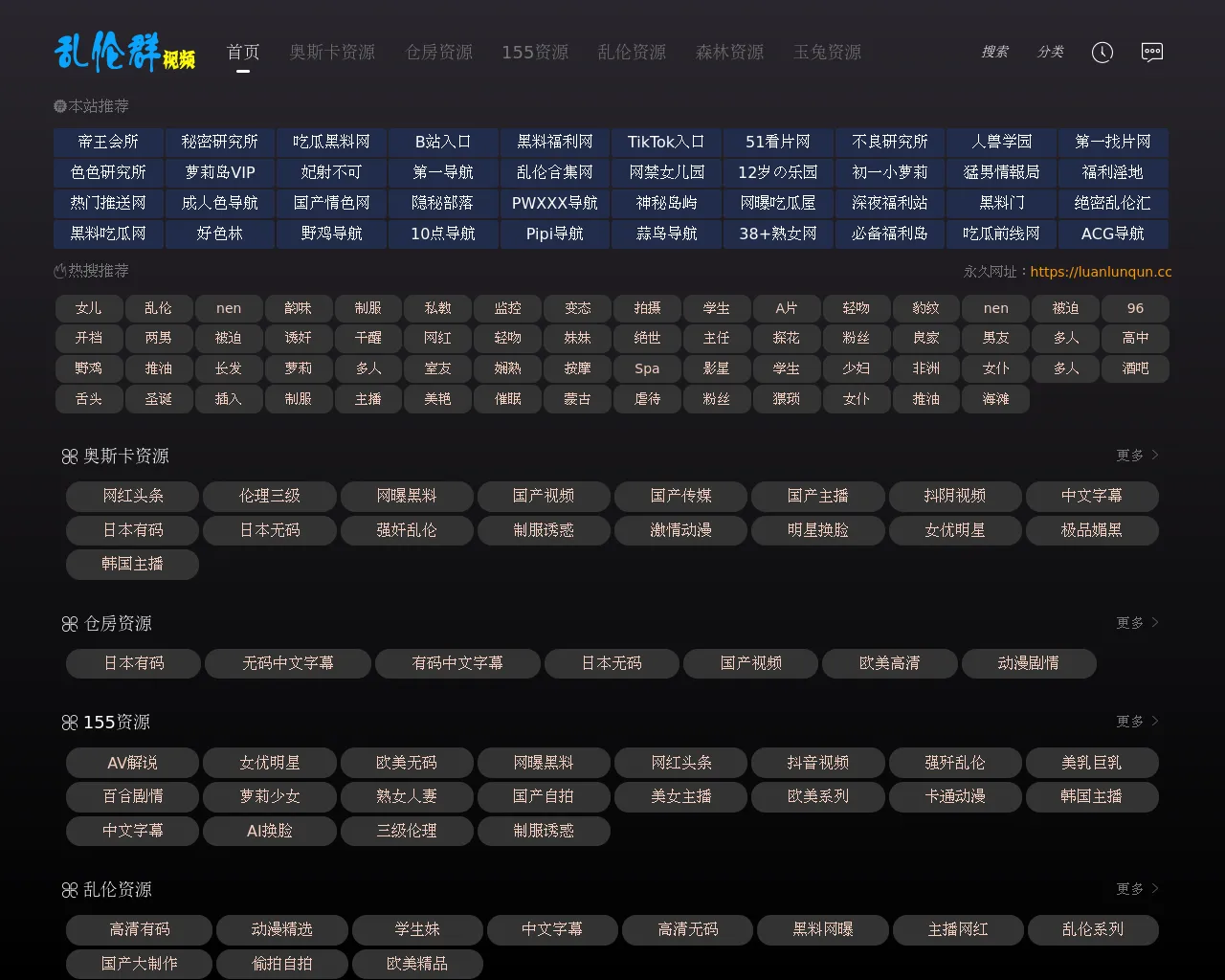Choose the AI换脸 category
Image resolution: width=1225 pixels, height=980 pixels.
[x=270, y=831]
